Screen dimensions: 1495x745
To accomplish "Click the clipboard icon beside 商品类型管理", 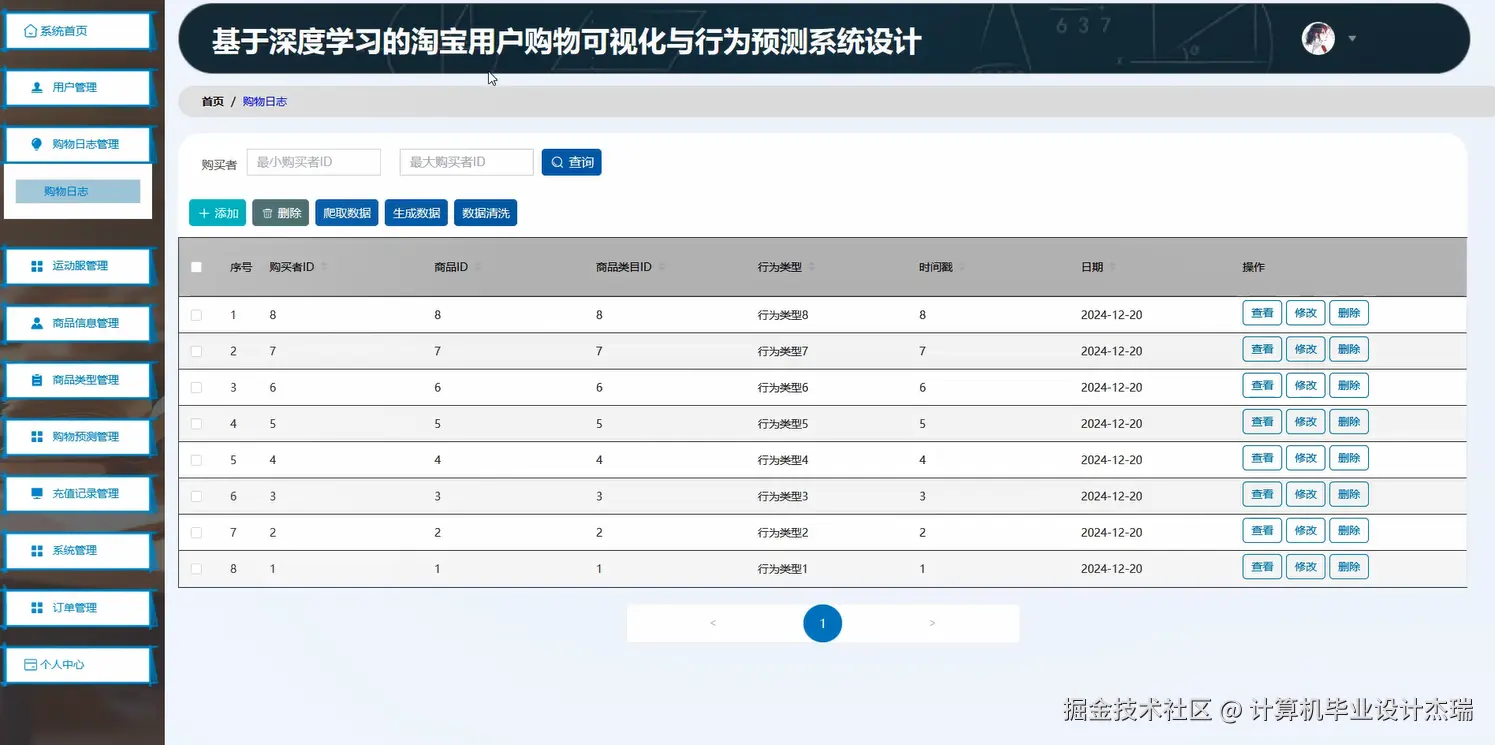I will 37,380.
